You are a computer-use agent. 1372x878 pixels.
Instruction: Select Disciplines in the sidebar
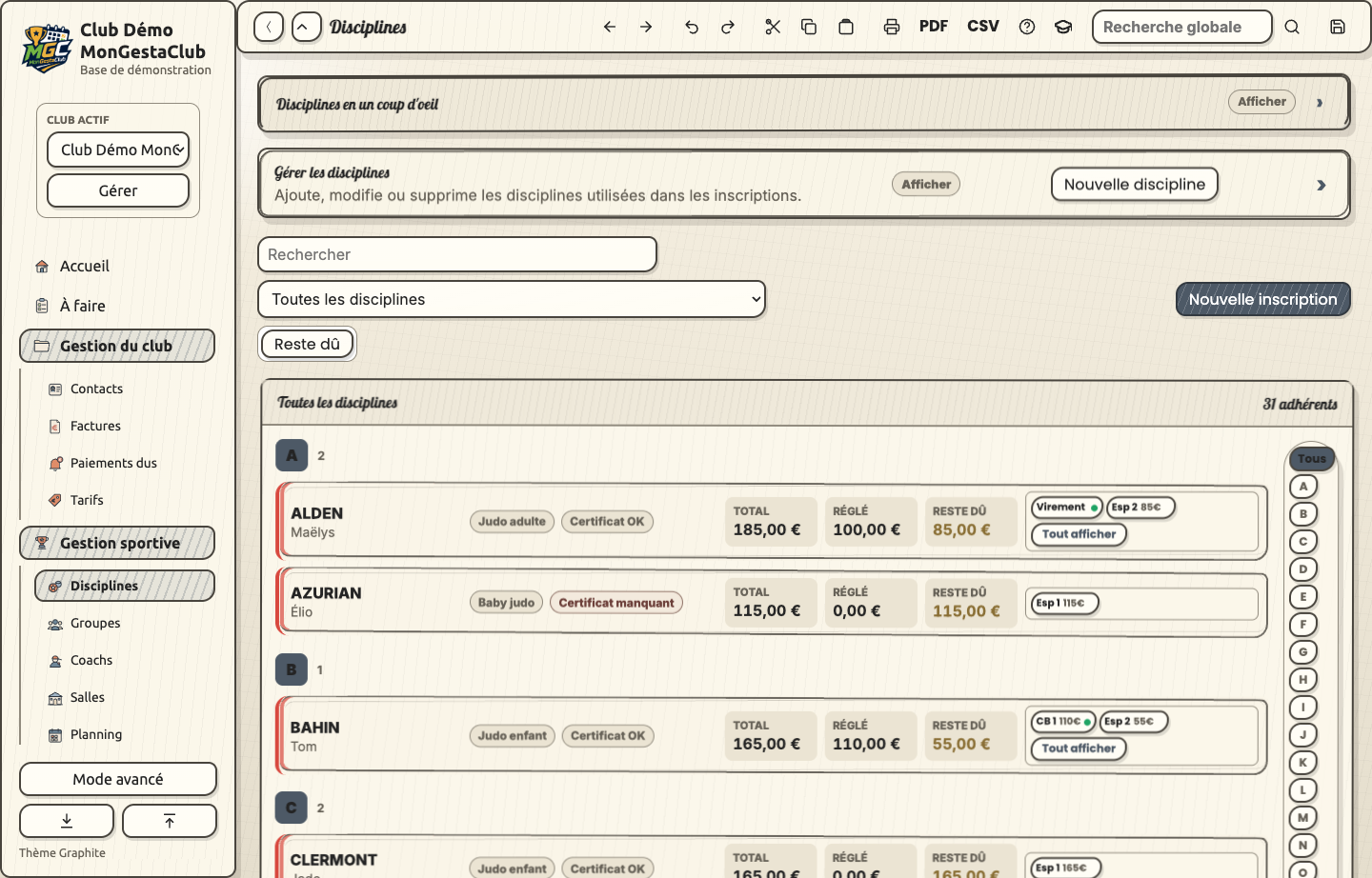[125, 586]
